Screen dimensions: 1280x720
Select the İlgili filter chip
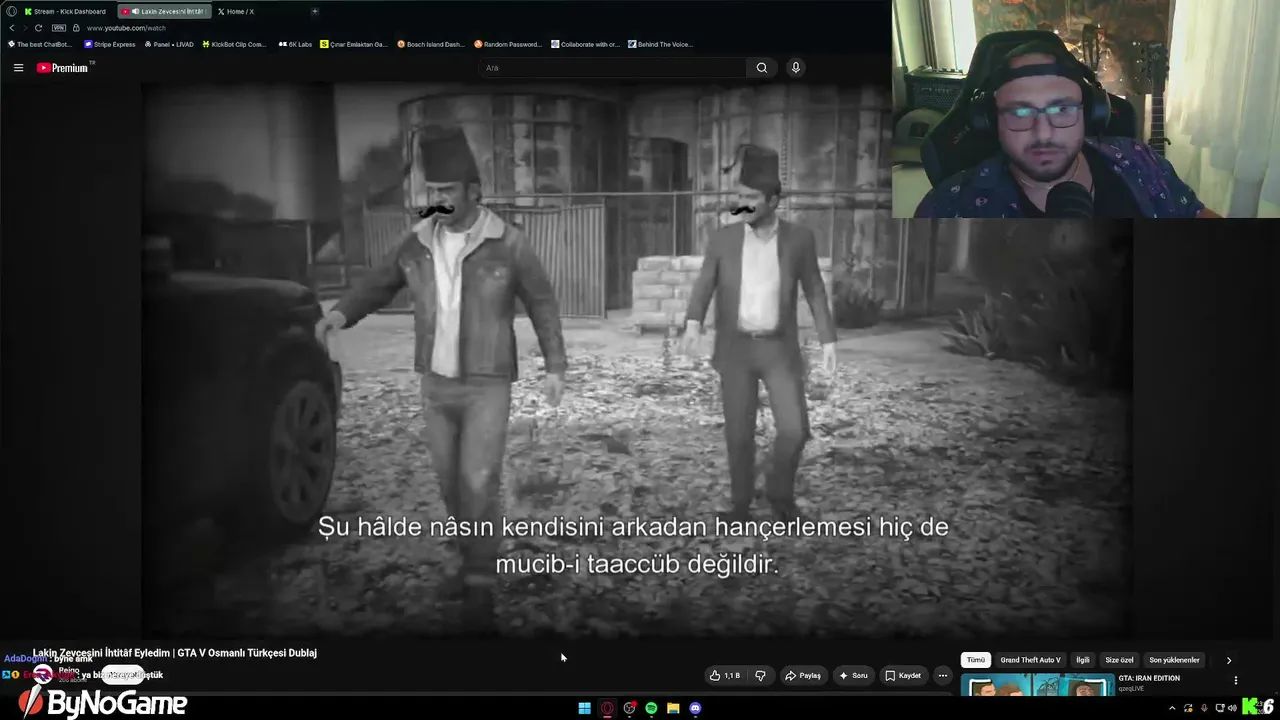[1083, 660]
